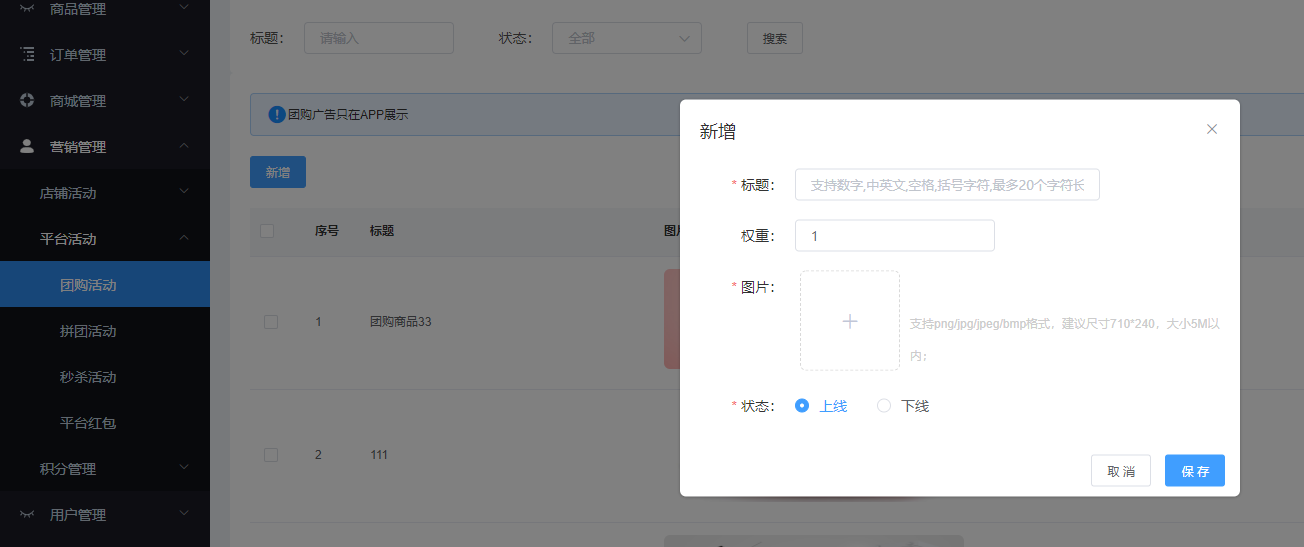Close the 新增 dialog with X icon
1304x547 pixels.
tap(1212, 129)
